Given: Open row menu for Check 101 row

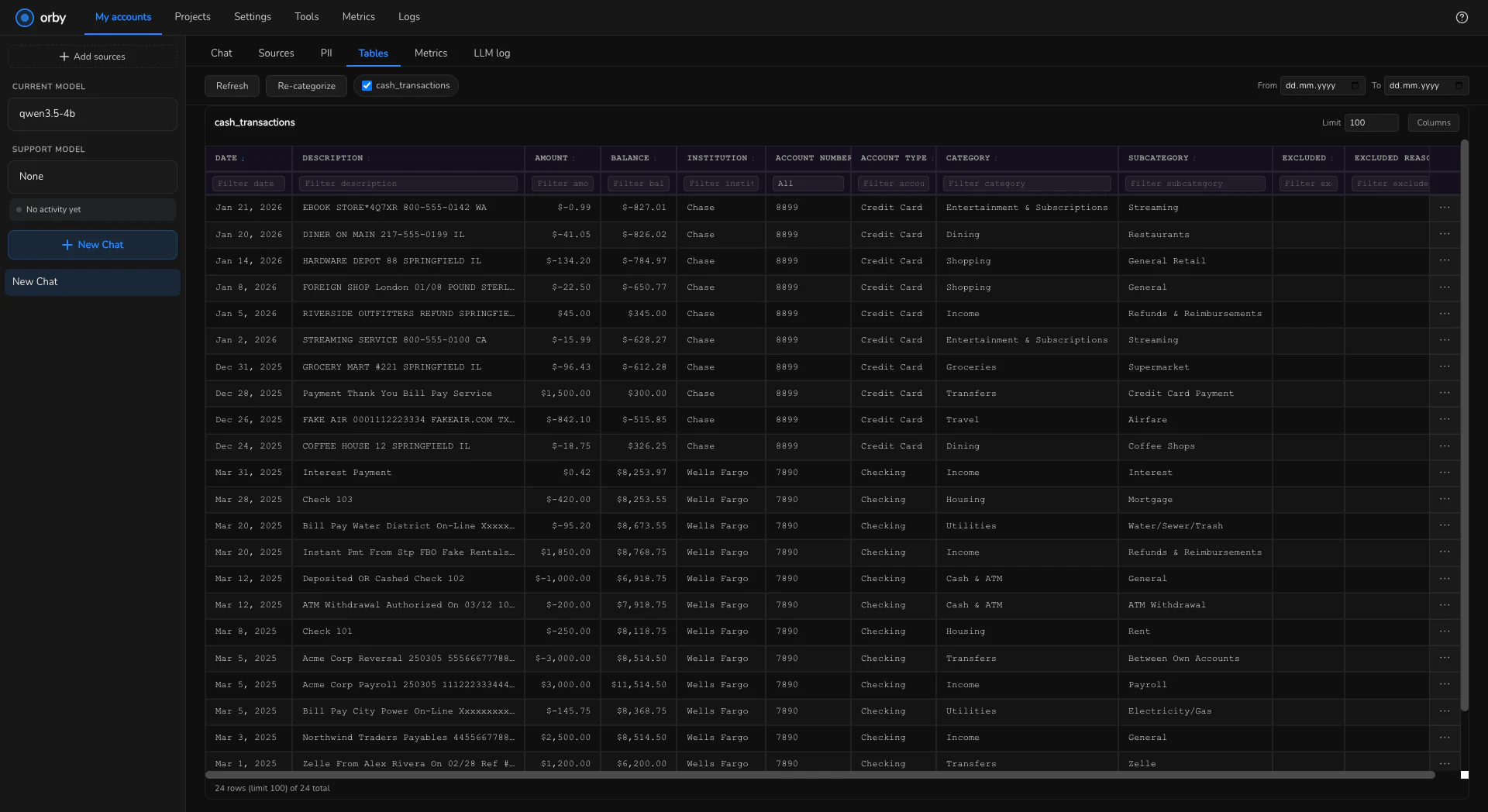Looking at the screenshot, I should point(1445,631).
